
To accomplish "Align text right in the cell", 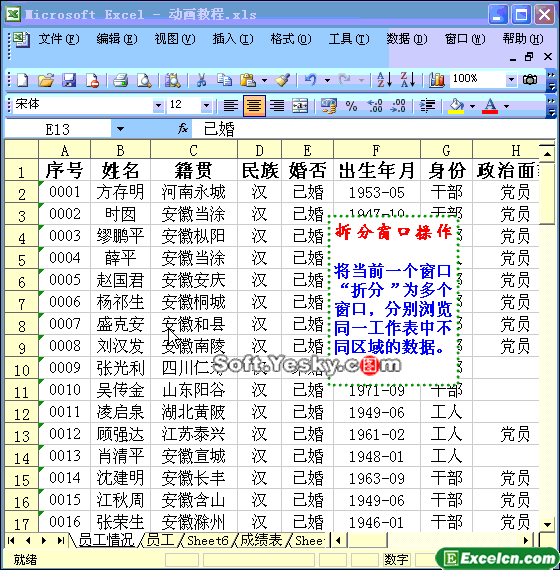I will click(x=277, y=106).
